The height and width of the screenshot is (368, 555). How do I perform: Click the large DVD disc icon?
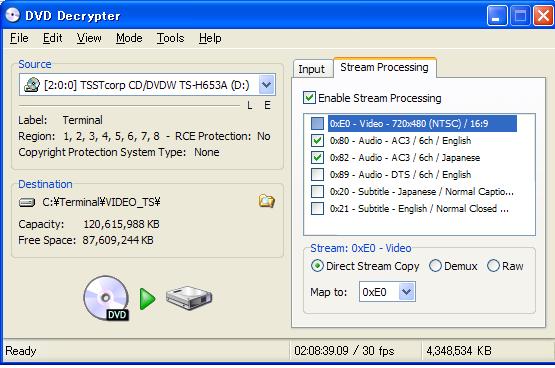click(106, 298)
